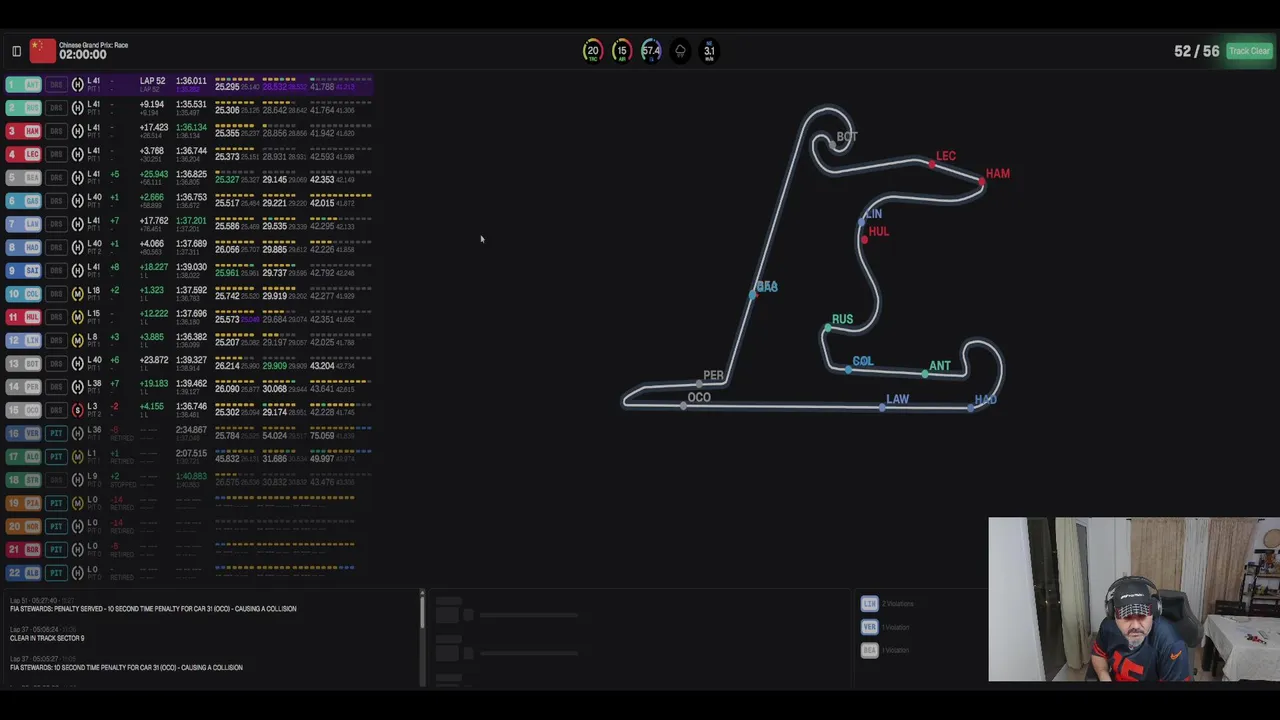Click the medium tyre icon for LIN
This screenshot has height=720, width=1280.
click(x=78, y=340)
